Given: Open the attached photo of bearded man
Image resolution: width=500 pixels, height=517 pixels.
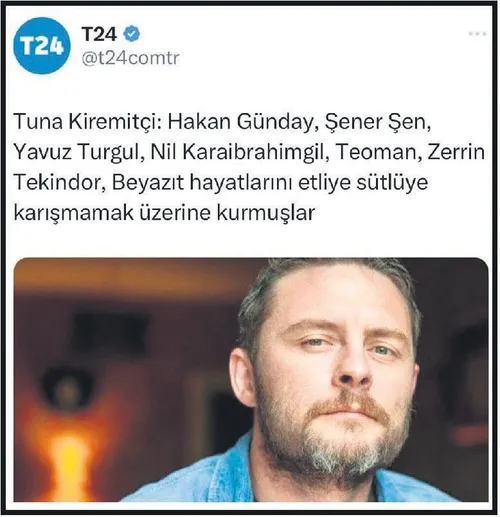Looking at the screenshot, I should tap(251, 379).
